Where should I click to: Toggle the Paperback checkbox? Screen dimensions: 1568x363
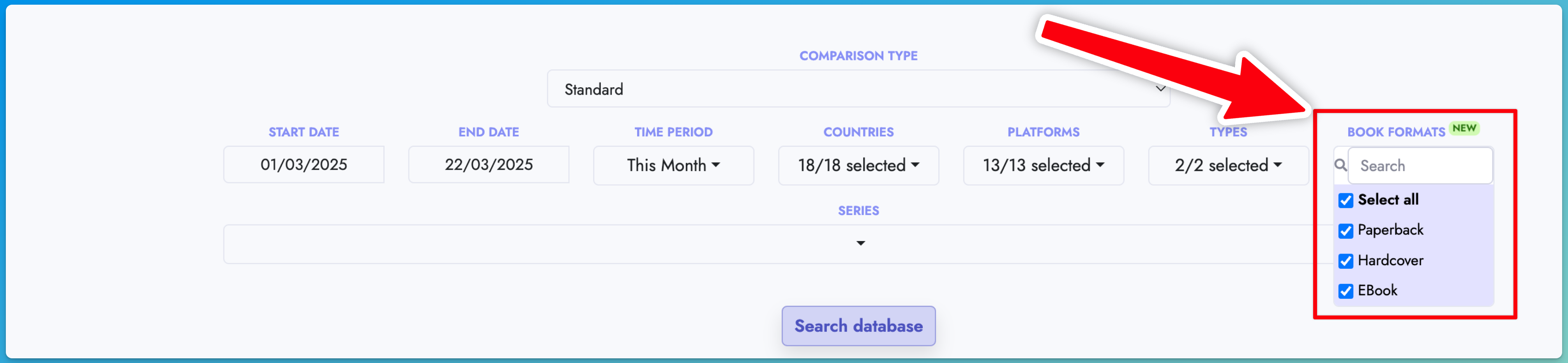point(1345,231)
